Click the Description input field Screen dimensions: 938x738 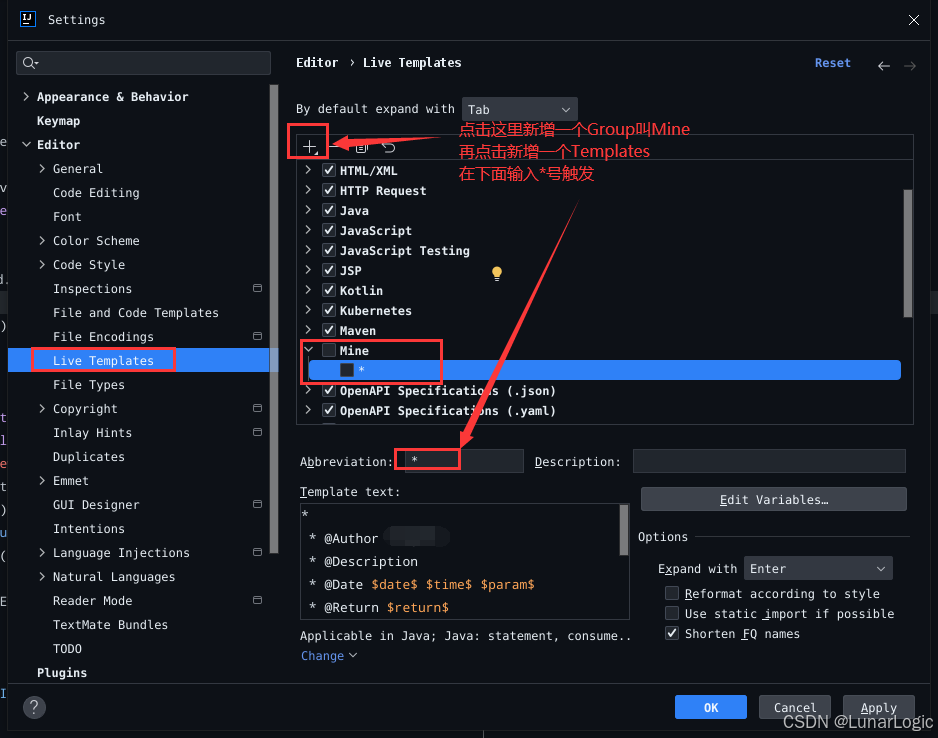[769, 461]
